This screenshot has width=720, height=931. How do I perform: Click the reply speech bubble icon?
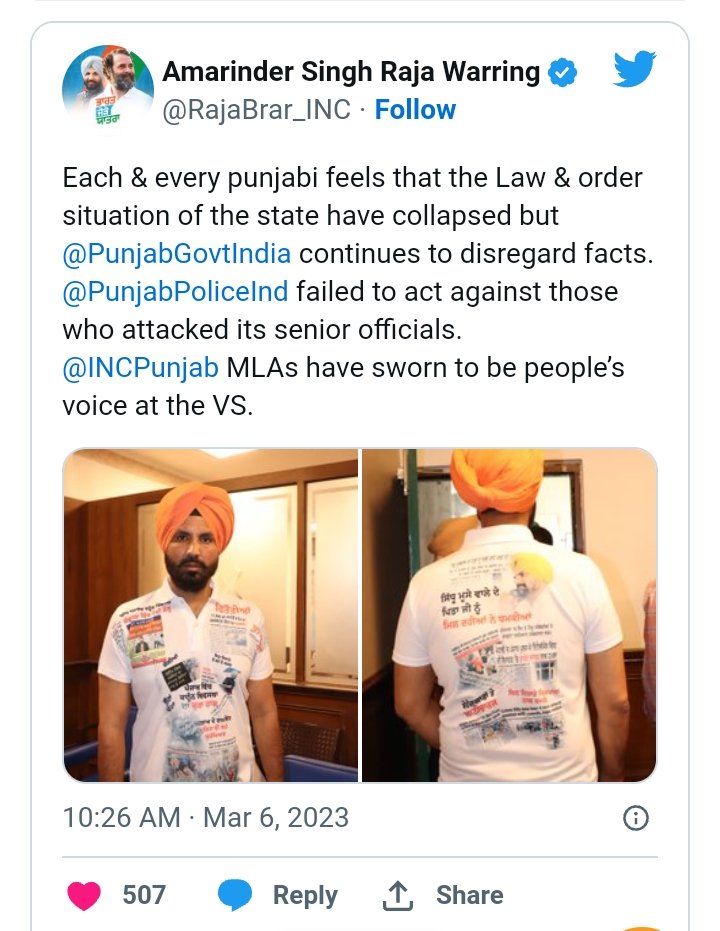235,895
